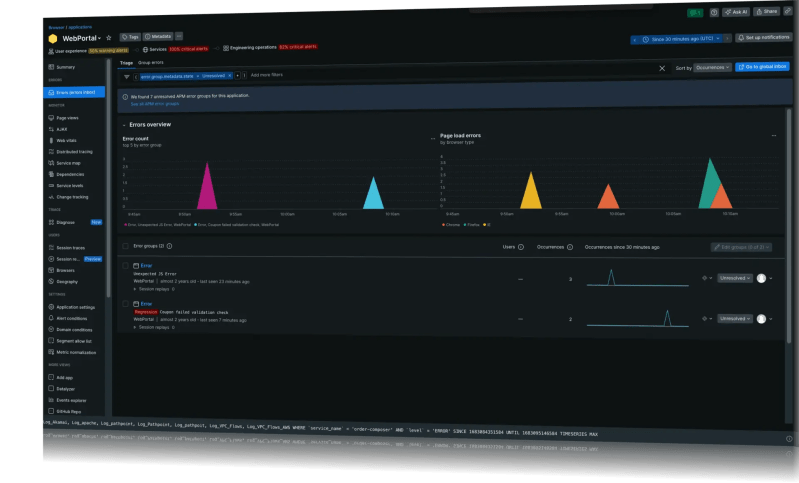Image resolution: width=799 pixels, height=483 pixels.
Task: Check the Unexpected JS Error row checkbox
Action: [x=125, y=265]
